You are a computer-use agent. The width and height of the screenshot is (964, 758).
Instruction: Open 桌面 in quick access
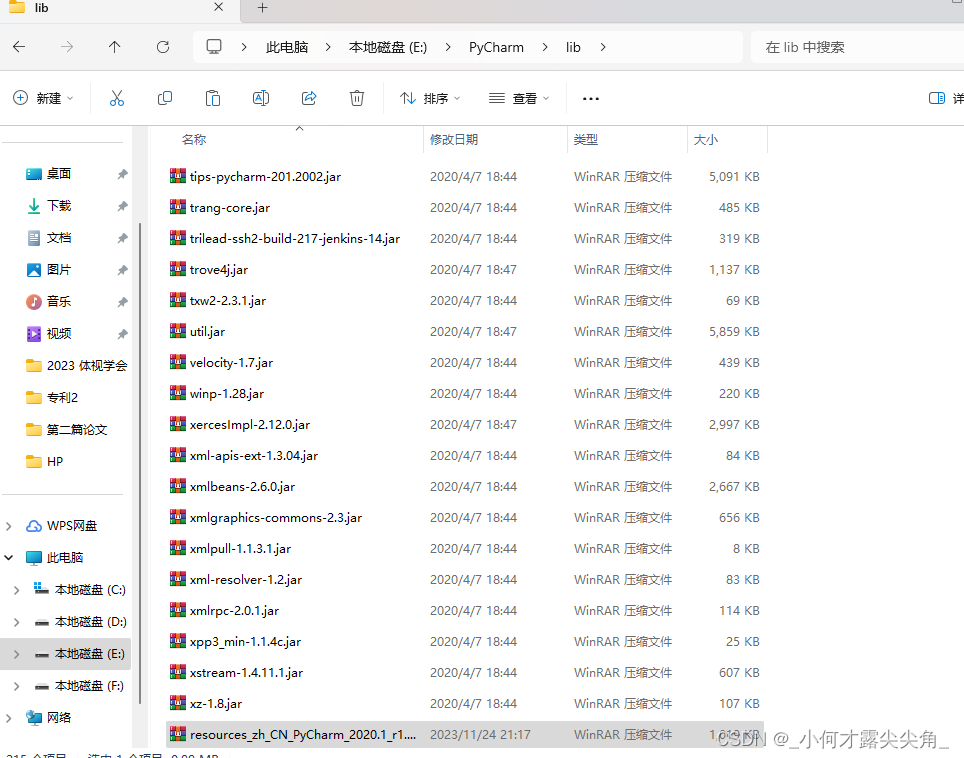(59, 174)
